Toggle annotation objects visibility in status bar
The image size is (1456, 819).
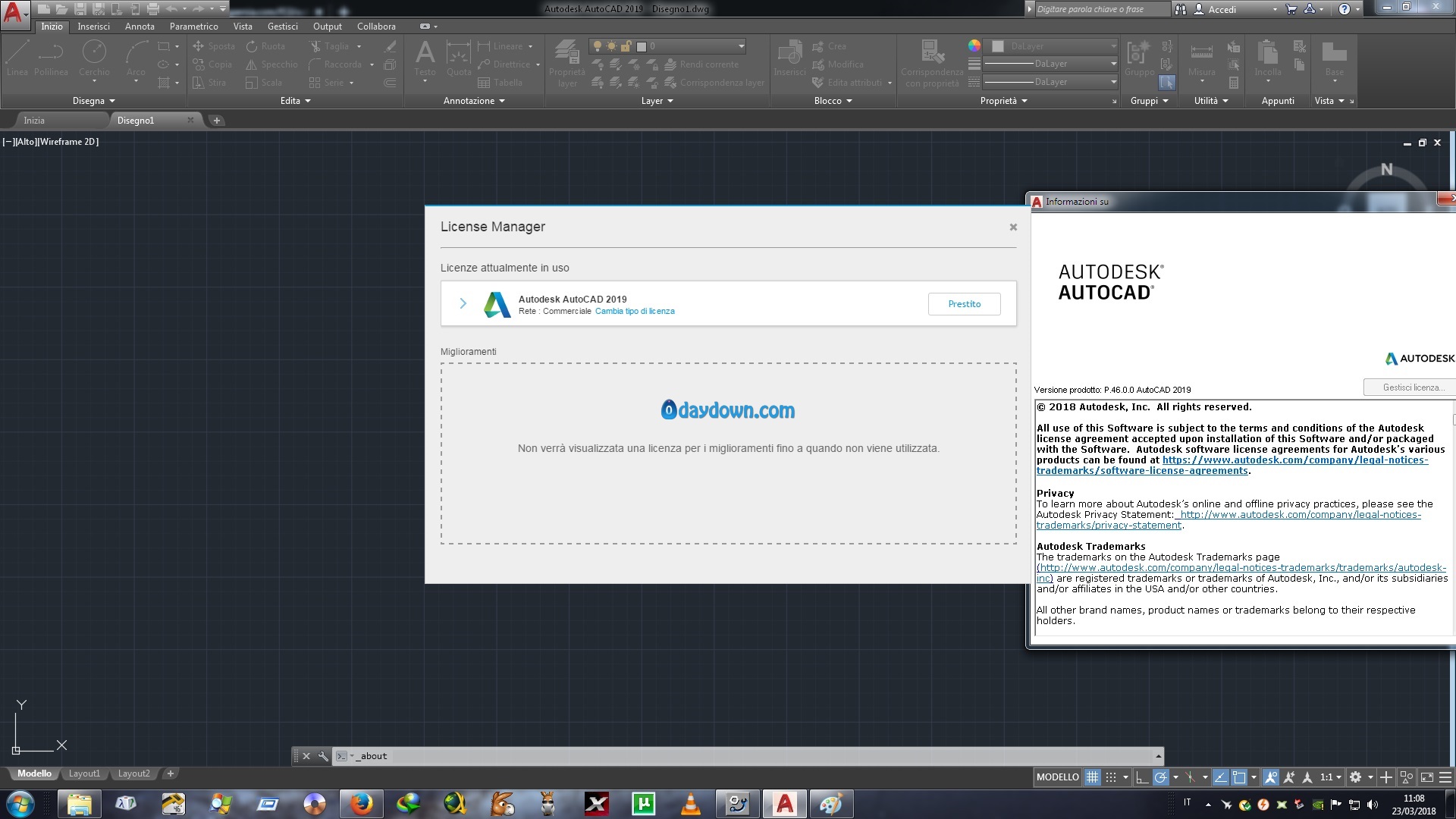[x=1270, y=777]
